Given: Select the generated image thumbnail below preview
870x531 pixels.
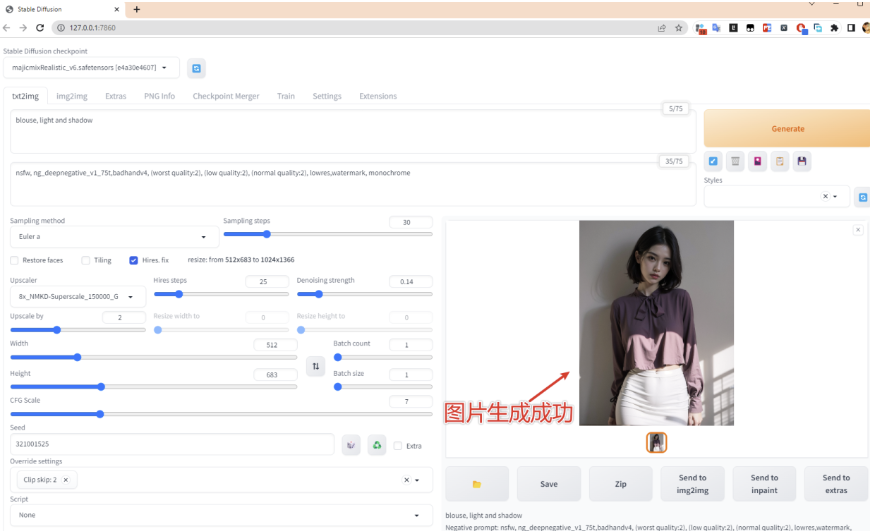Looking at the screenshot, I should tap(656, 443).
